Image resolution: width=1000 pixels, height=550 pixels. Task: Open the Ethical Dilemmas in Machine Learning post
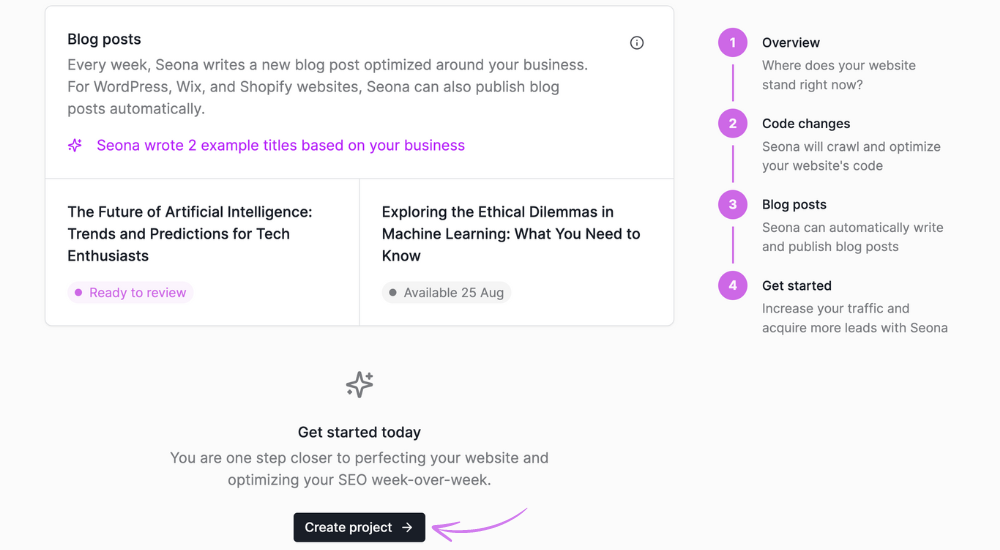click(511, 234)
